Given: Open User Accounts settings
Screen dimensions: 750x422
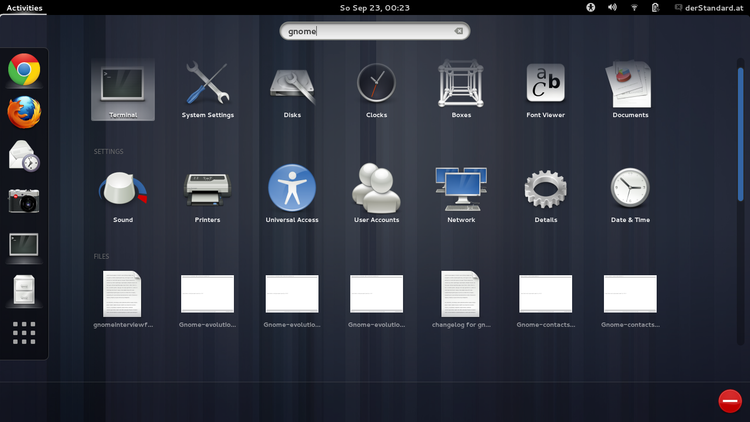Looking at the screenshot, I should pyautogui.click(x=376, y=192).
